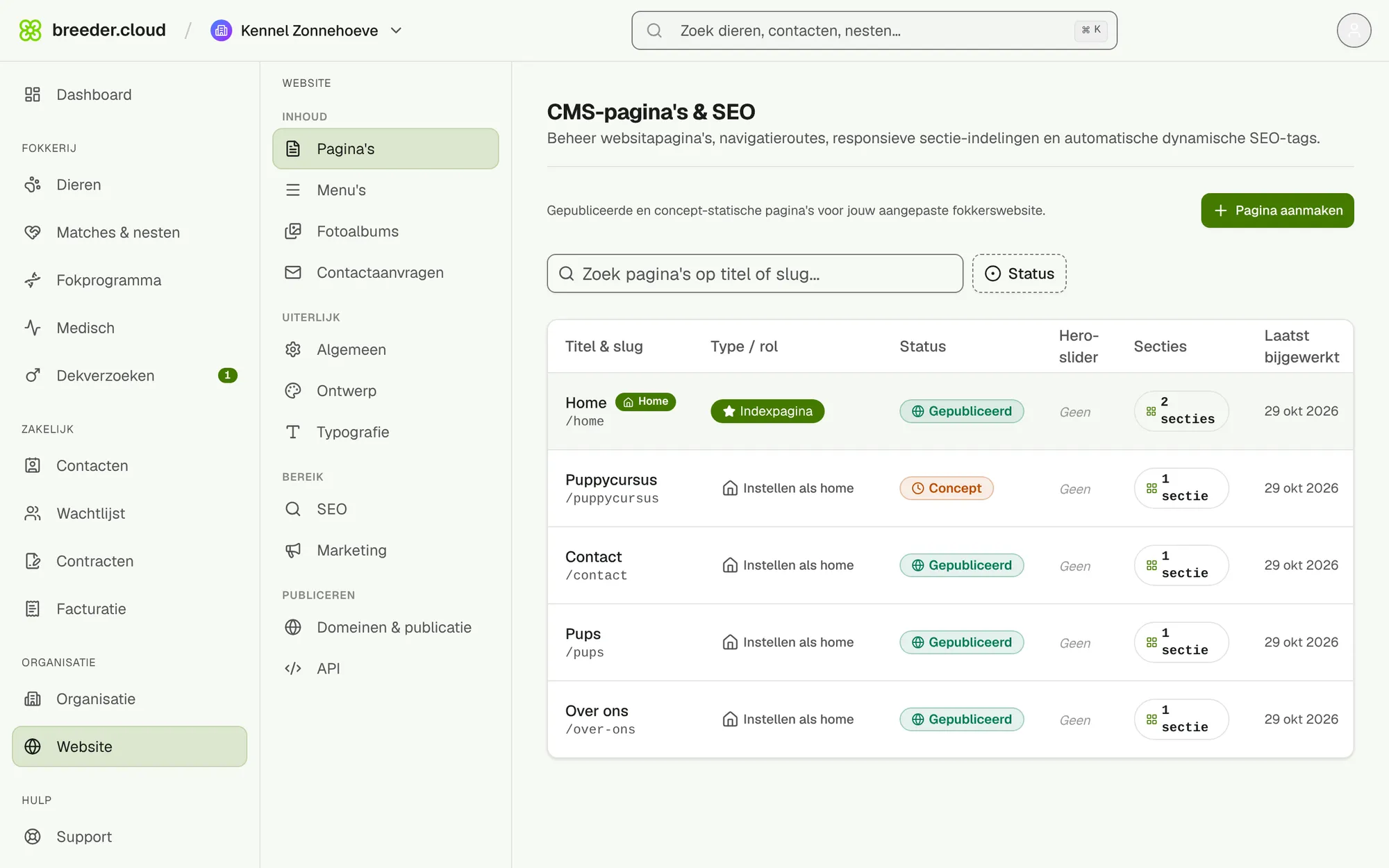Screen dimensions: 1389x868
Task: Select Algemeen under Uiterlijk
Action: coord(385,350)
